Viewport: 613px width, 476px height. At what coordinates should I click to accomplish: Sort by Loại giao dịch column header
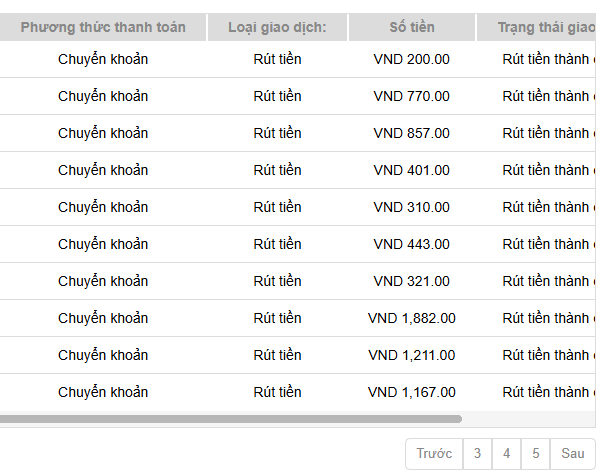[277, 27]
